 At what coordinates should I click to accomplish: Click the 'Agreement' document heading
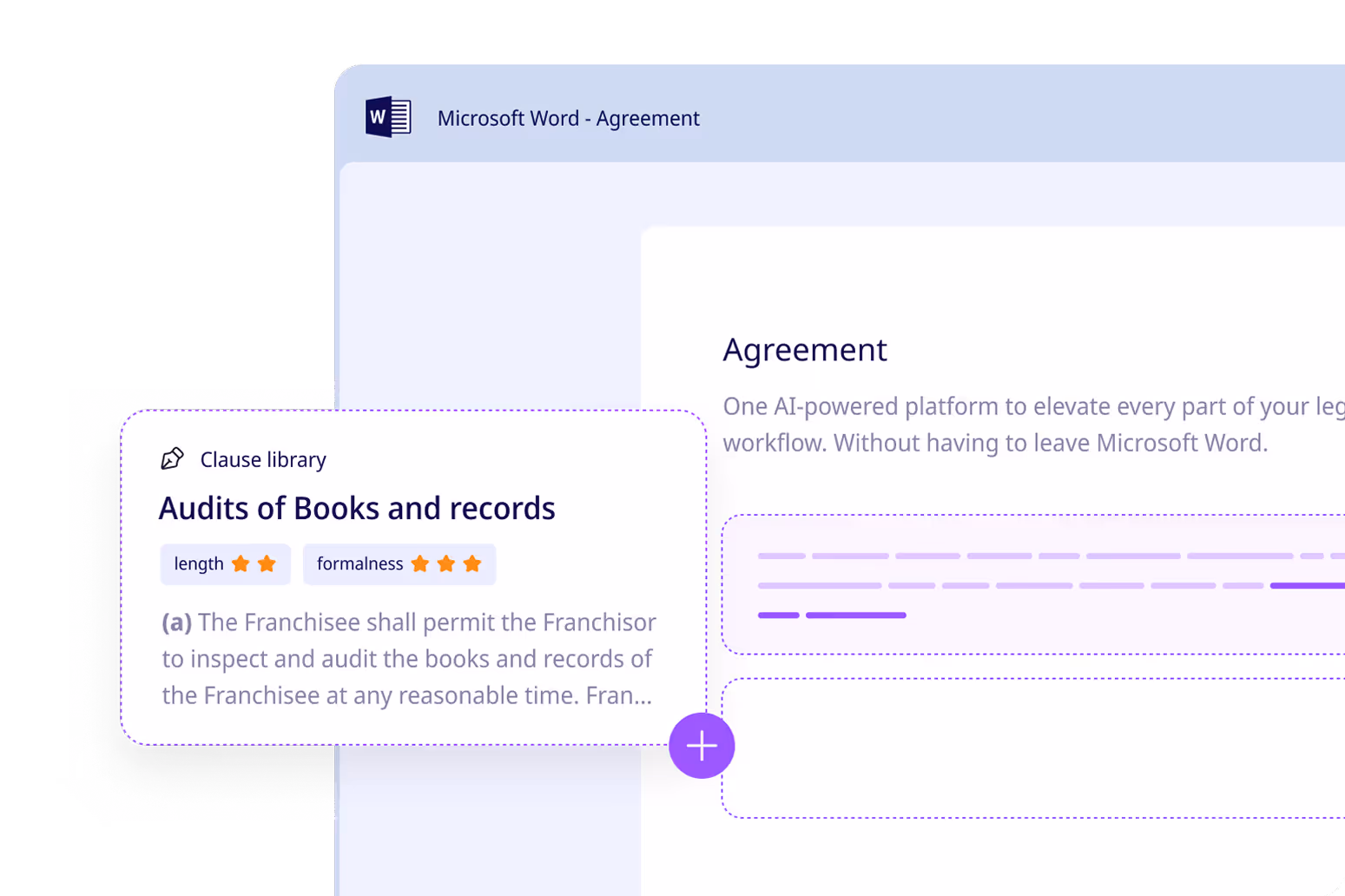click(805, 349)
